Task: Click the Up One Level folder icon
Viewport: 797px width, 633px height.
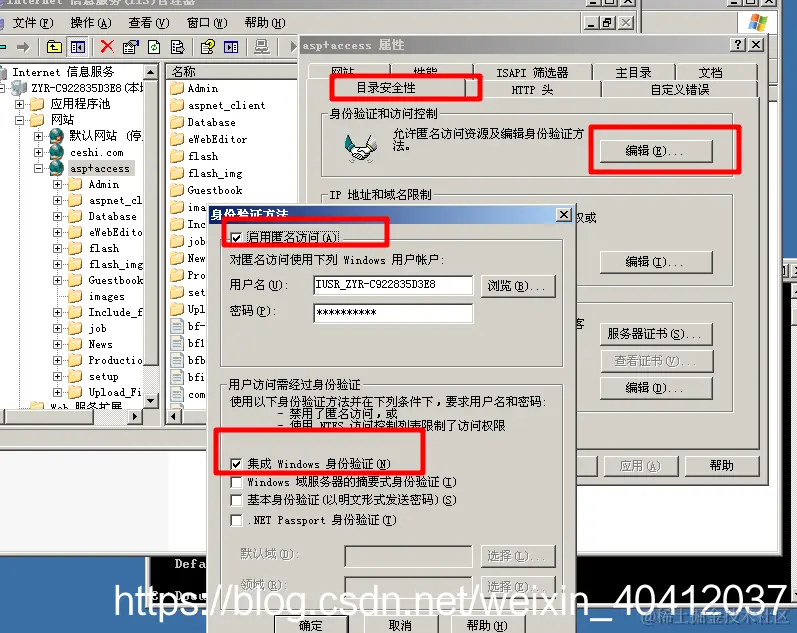Action: tap(54, 47)
